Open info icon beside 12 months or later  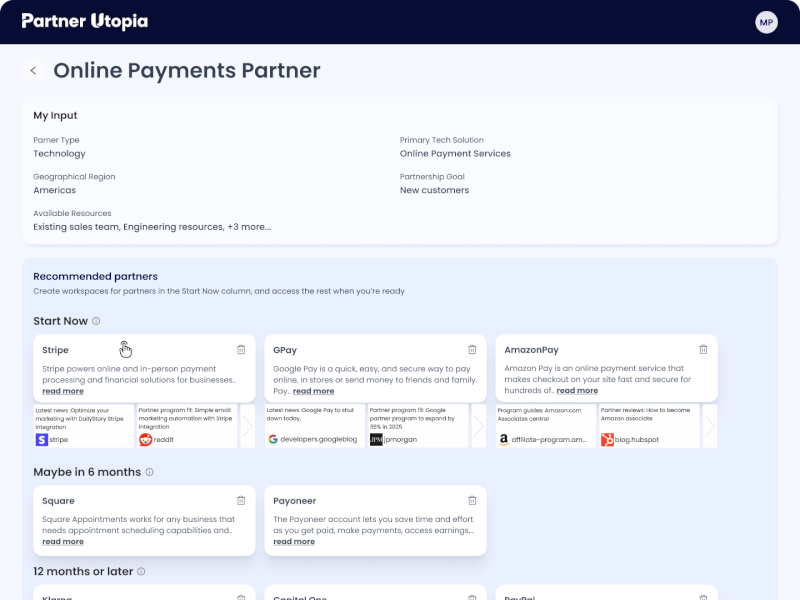click(141, 572)
